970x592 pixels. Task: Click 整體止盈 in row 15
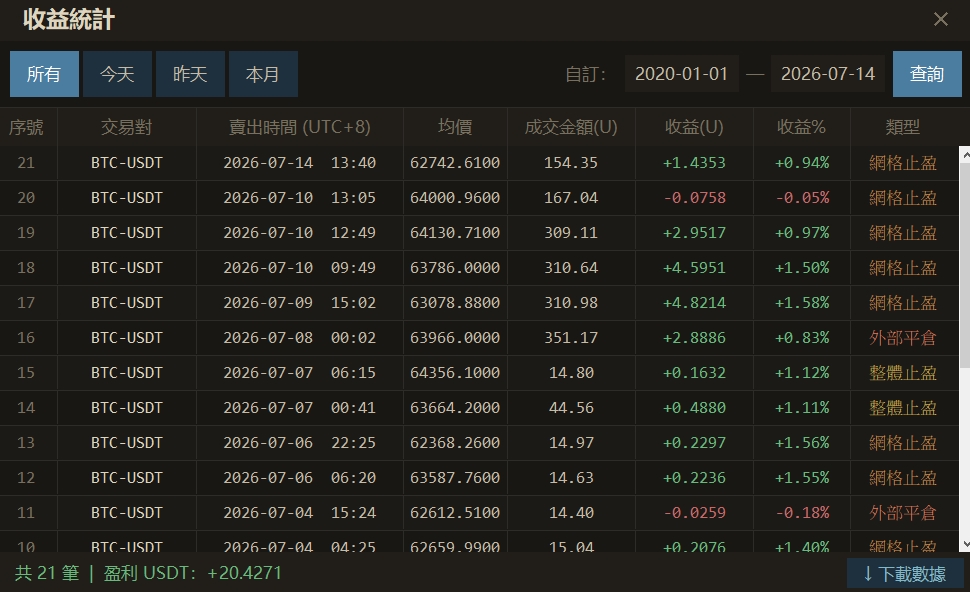[903, 372]
